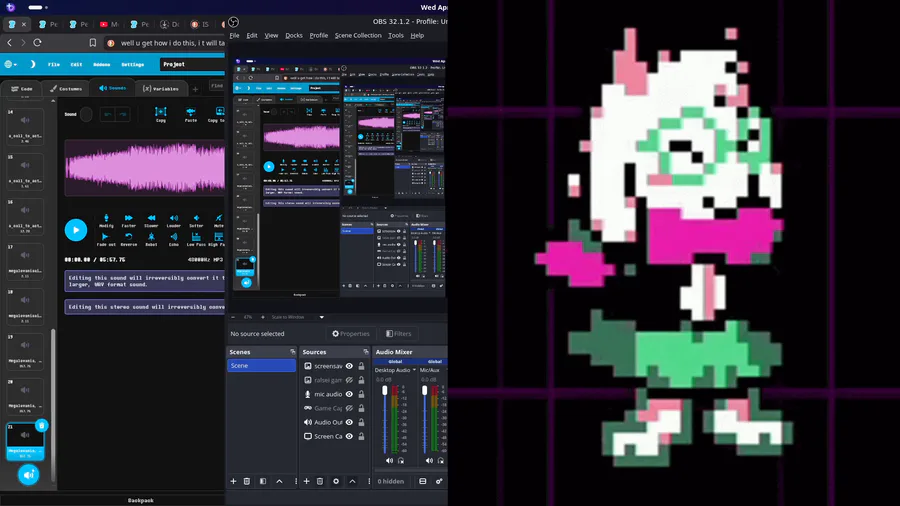Click the Copy icon in sound editor
Viewport: 900px width, 506px height.
click(x=161, y=112)
